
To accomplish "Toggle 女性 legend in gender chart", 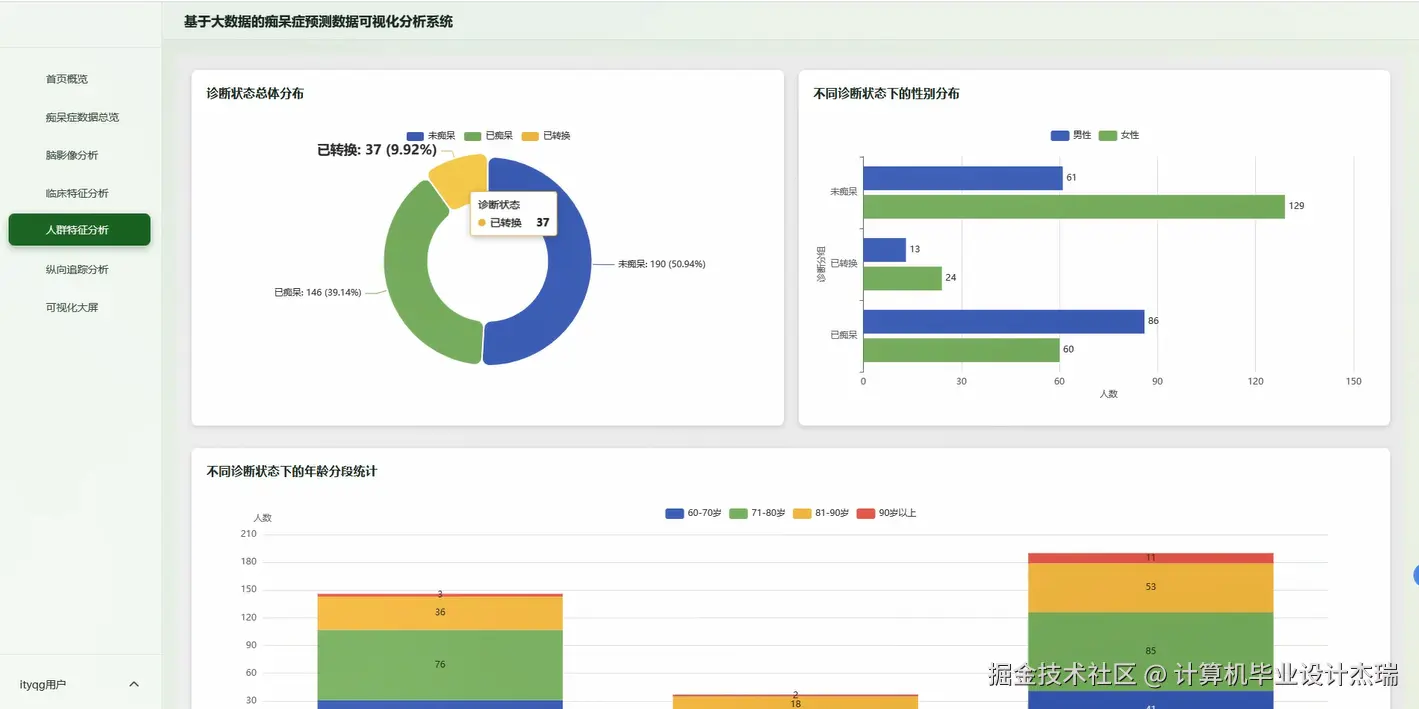I will pyautogui.click(x=1119, y=135).
